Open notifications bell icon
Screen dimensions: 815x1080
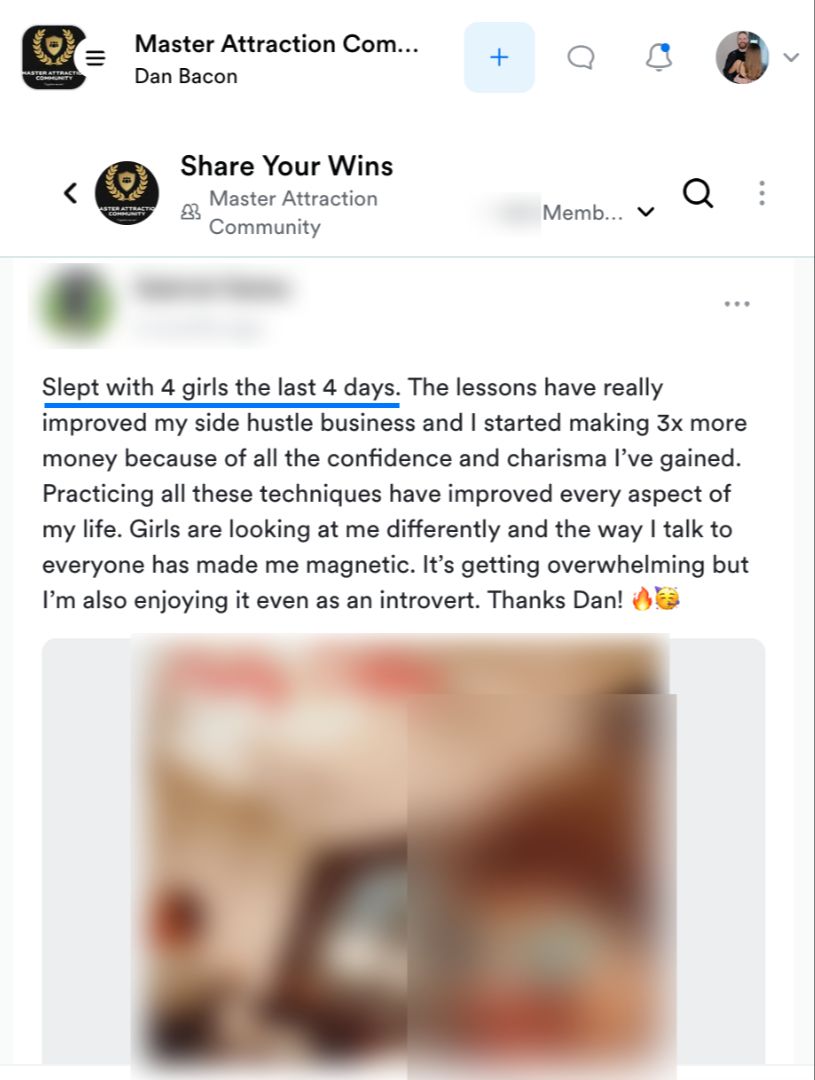click(659, 57)
